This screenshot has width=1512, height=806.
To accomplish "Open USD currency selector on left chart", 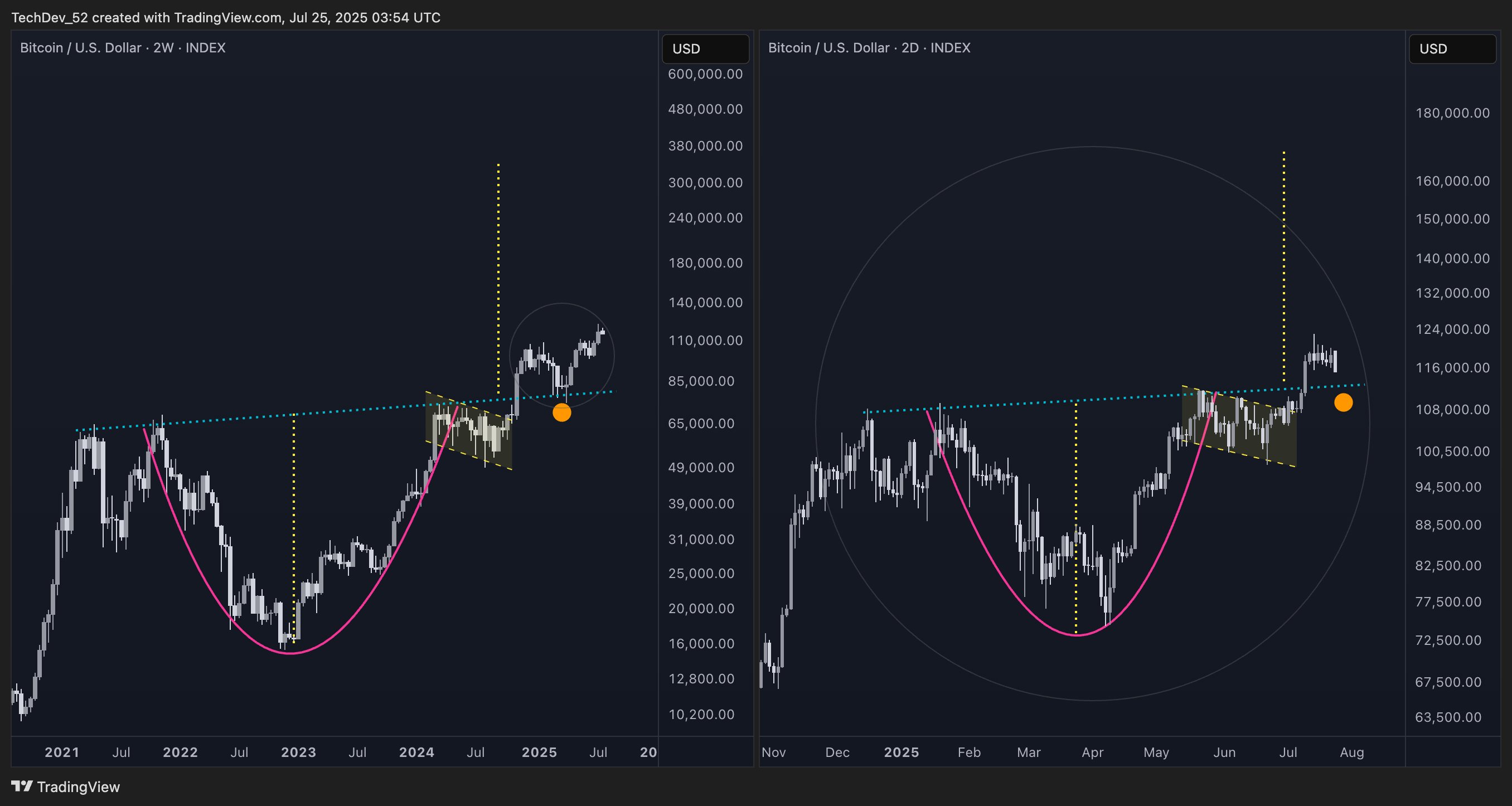I will click(705, 48).
